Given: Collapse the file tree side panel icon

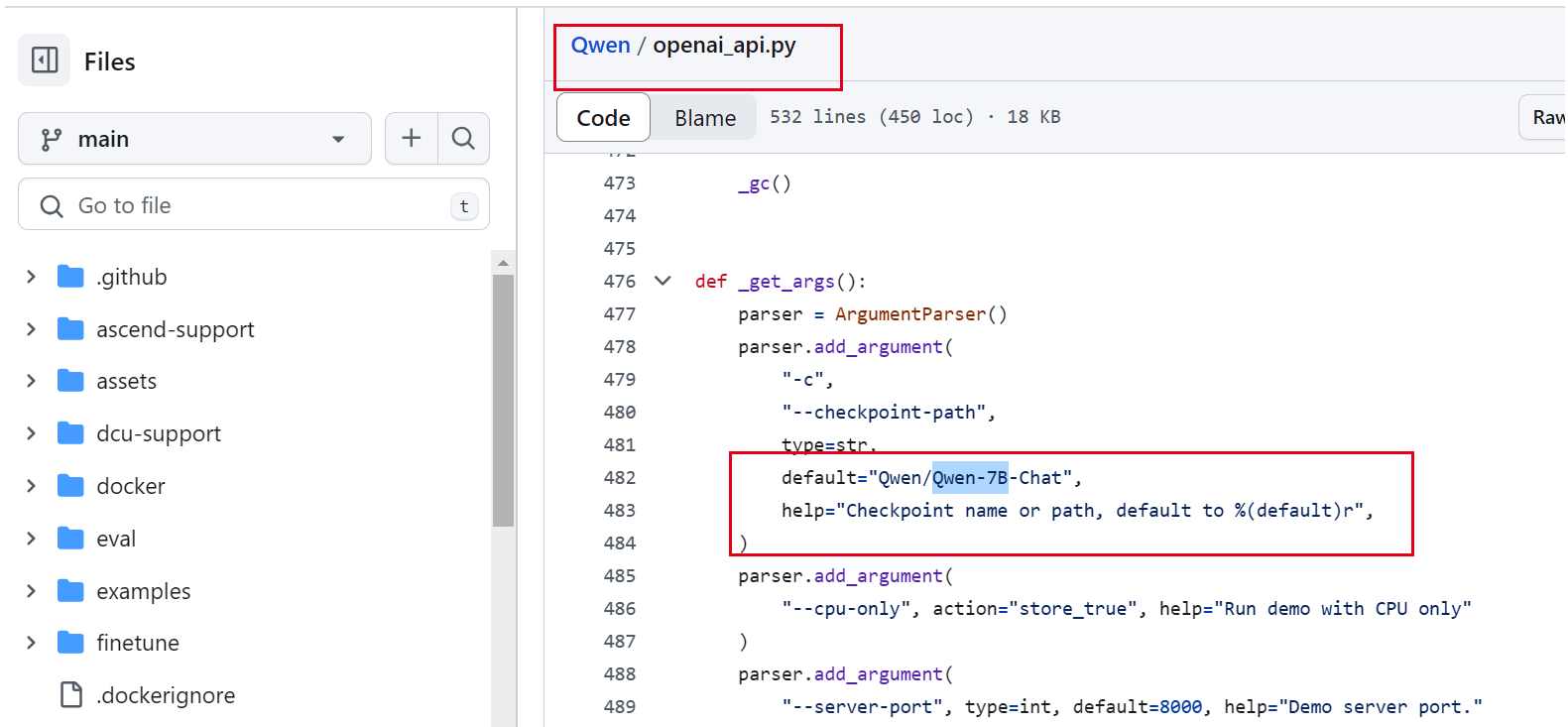Looking at the screenshot, I should (45, 61).
